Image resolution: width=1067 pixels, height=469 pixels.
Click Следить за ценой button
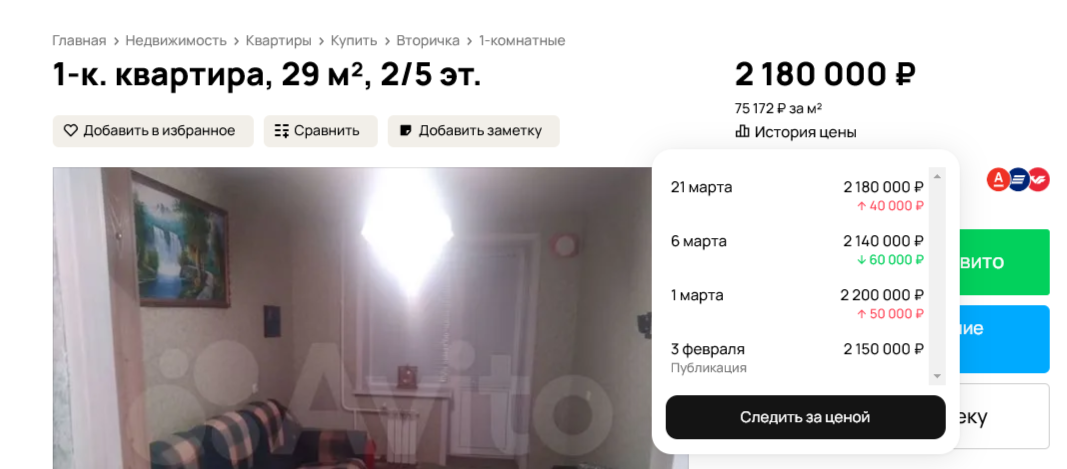click(805, 417)
